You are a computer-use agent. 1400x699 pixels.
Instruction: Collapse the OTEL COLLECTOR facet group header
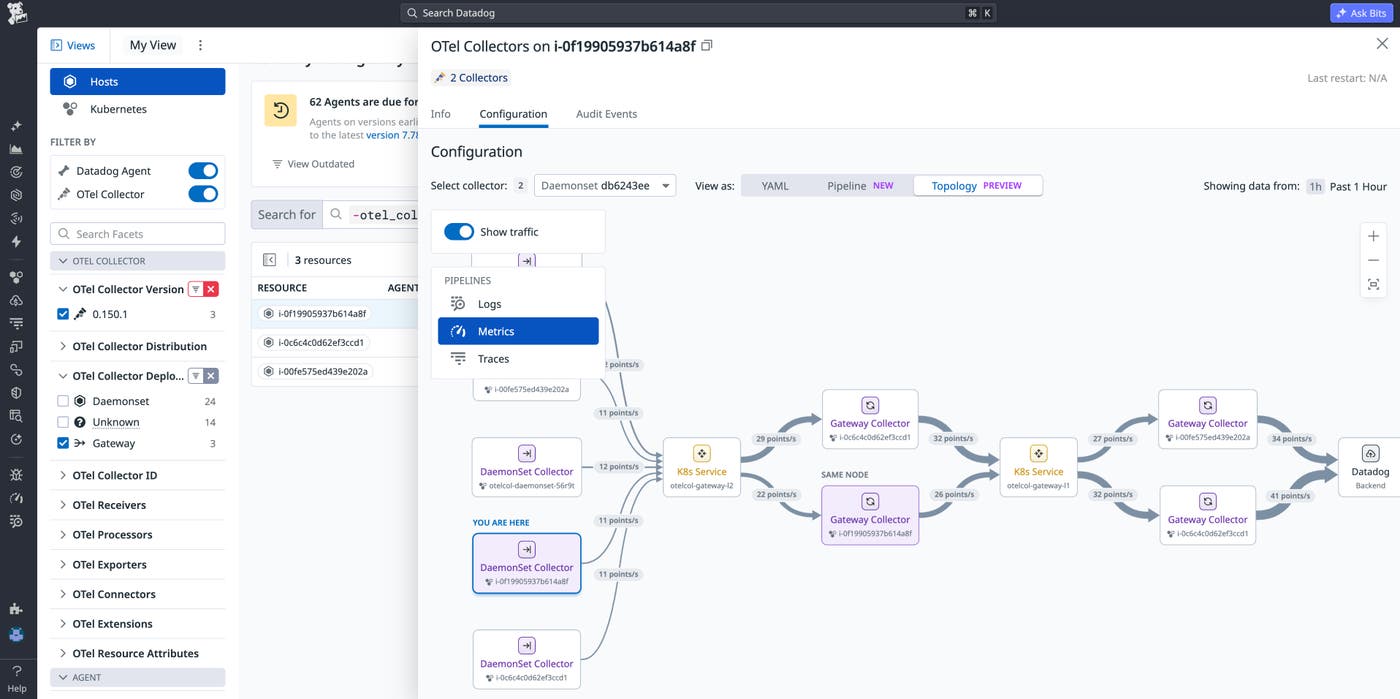click(x=137, y=261)
